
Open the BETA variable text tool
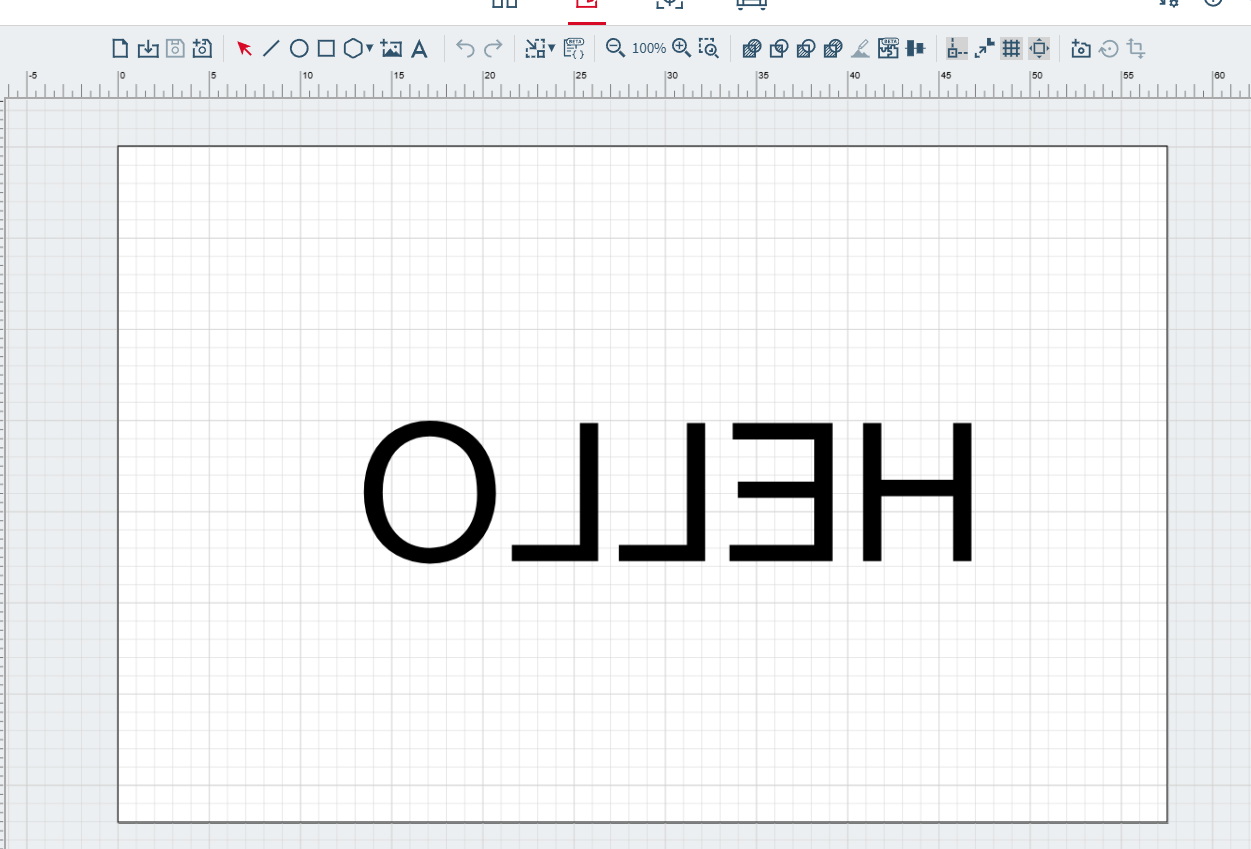[x=574, y=47]
